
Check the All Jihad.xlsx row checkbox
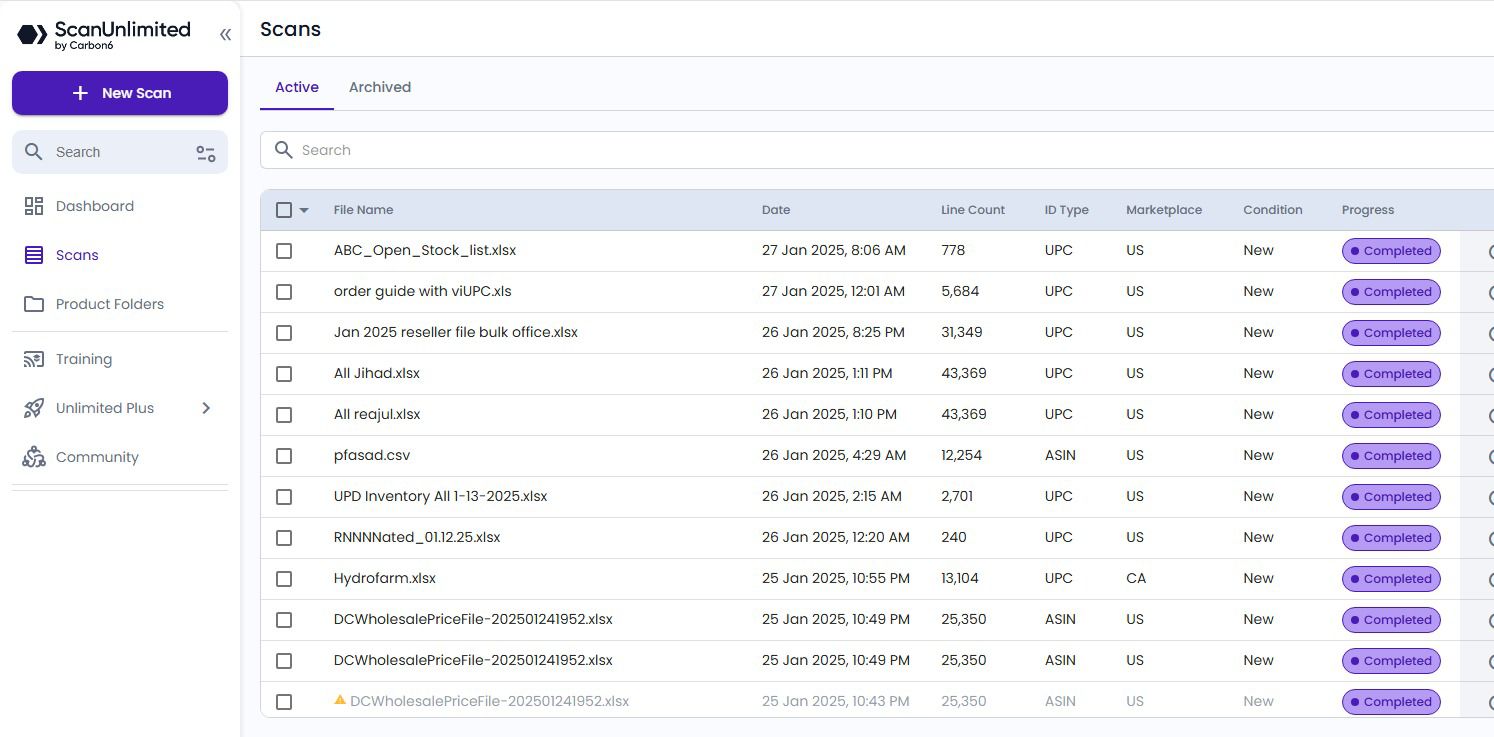tap(284, 374)
